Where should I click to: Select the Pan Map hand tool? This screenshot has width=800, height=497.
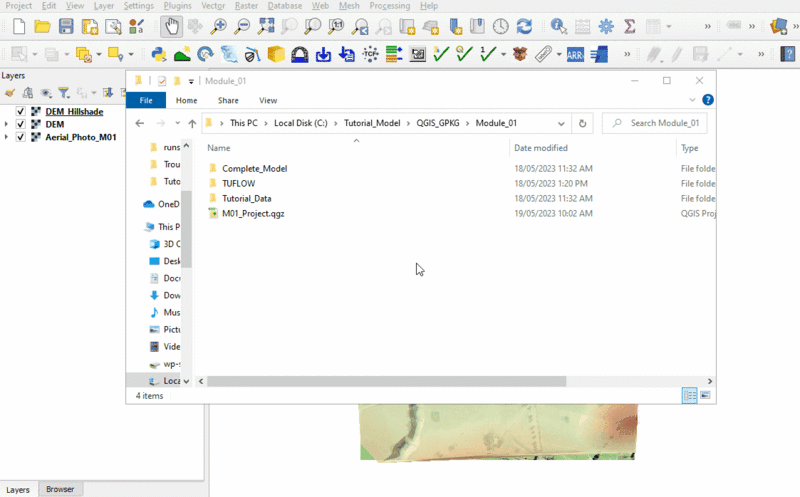(x=171, y=26)
